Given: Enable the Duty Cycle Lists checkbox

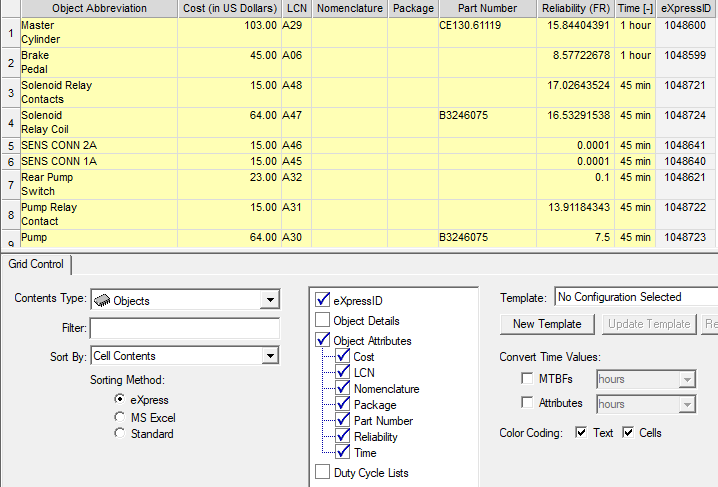Looking at the screenshot, I should coord(322,471).
